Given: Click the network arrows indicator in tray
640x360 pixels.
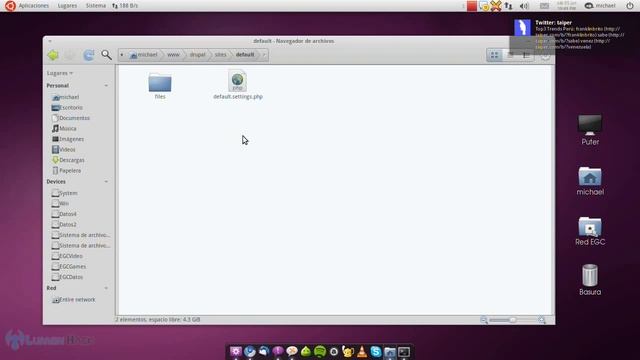Looking at the screenshot, I should (x=508, y=6).
